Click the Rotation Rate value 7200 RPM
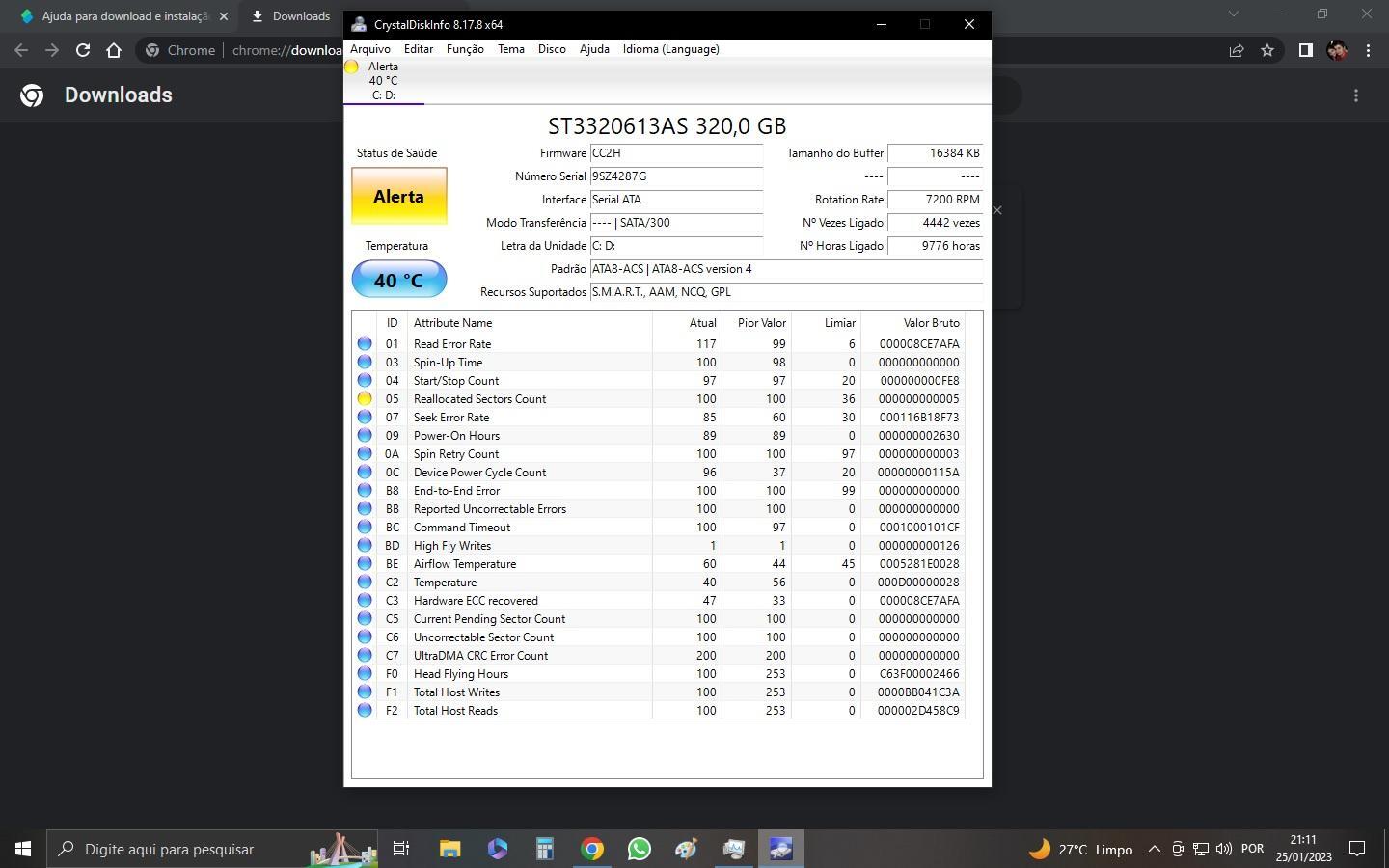 point(935,200)
